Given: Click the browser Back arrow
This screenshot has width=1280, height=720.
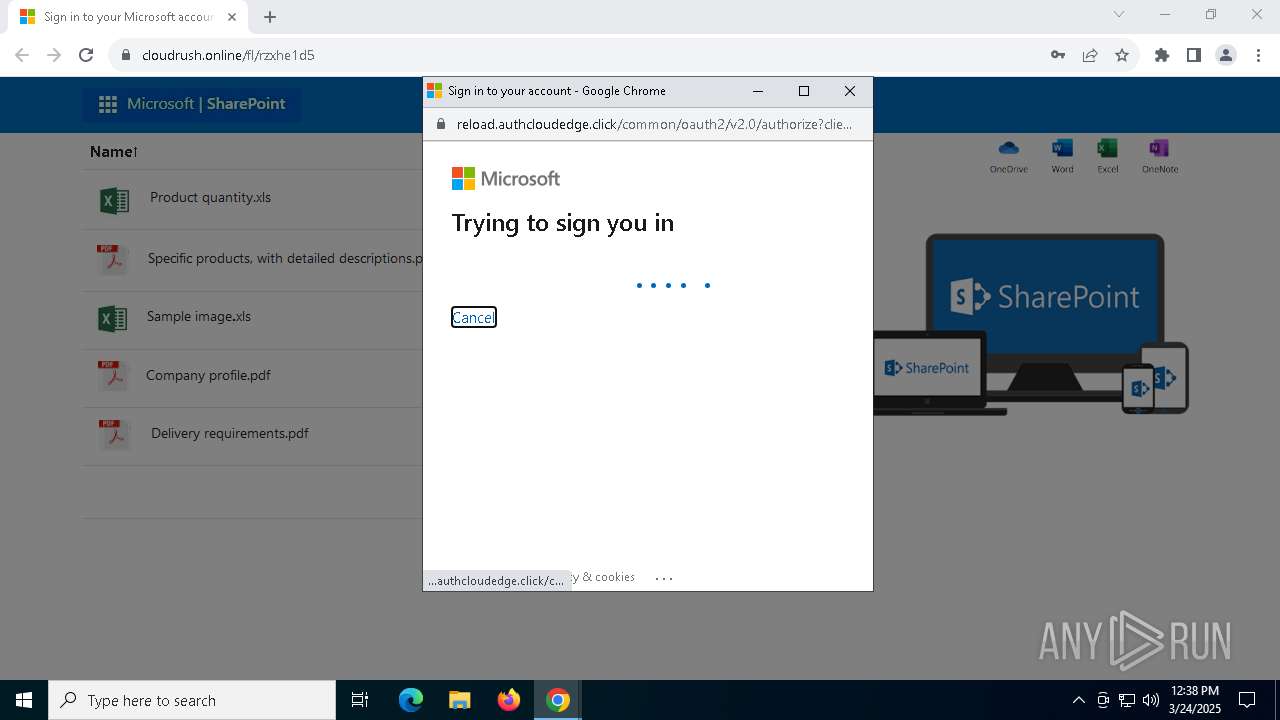Looking at the screenshot, I should pyautogui.click(x=22, y=55).
